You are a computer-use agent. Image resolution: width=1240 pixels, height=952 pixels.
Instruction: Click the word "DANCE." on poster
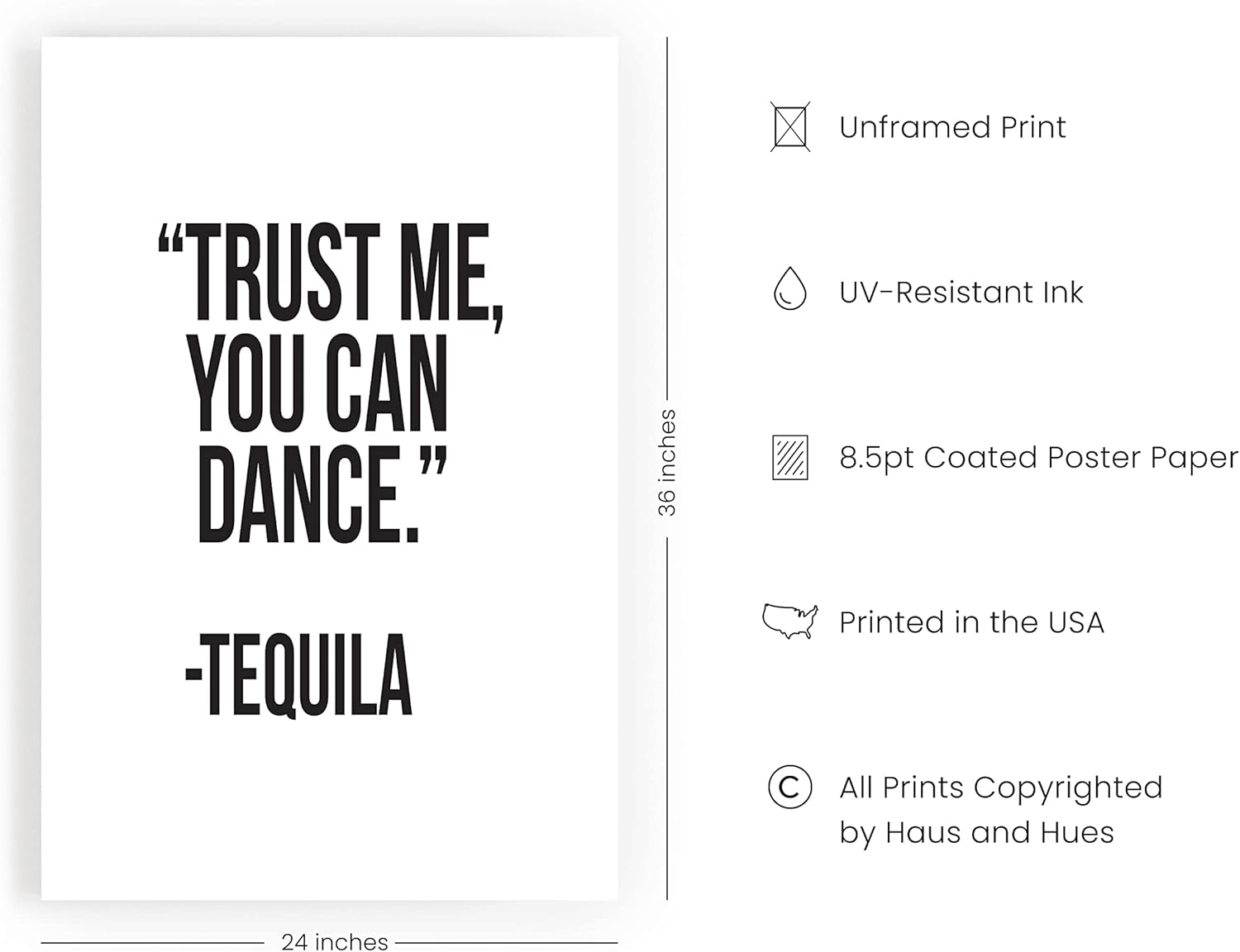(306, 494)
